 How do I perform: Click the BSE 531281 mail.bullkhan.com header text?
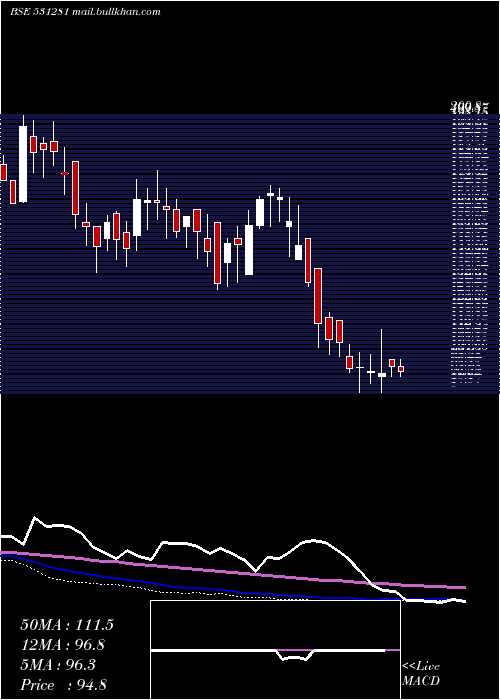(85, 12)
